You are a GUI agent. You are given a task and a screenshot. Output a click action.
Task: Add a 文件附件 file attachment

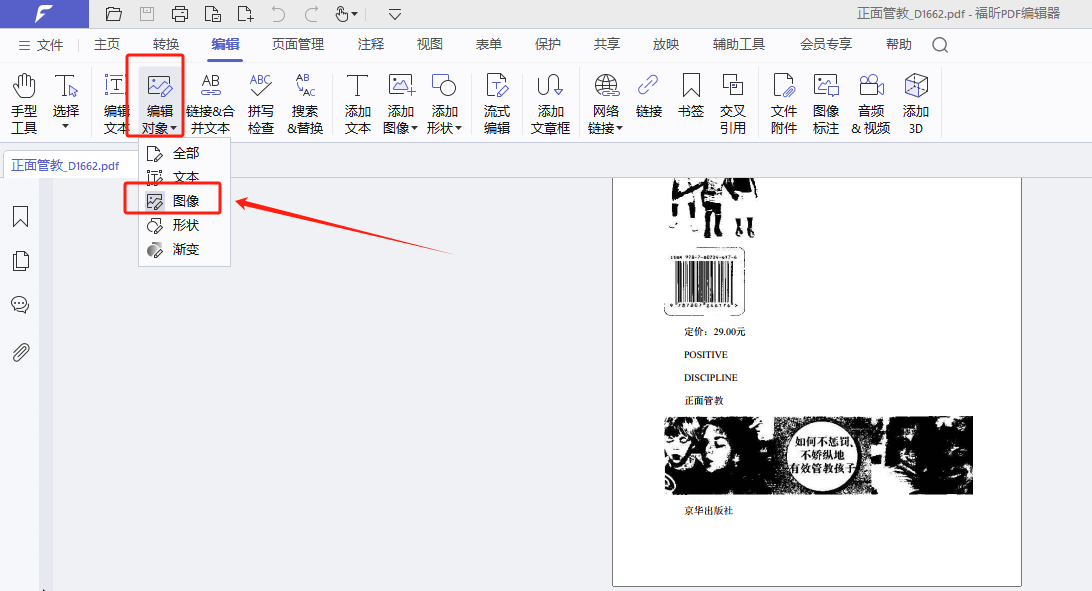click(784, 103)
